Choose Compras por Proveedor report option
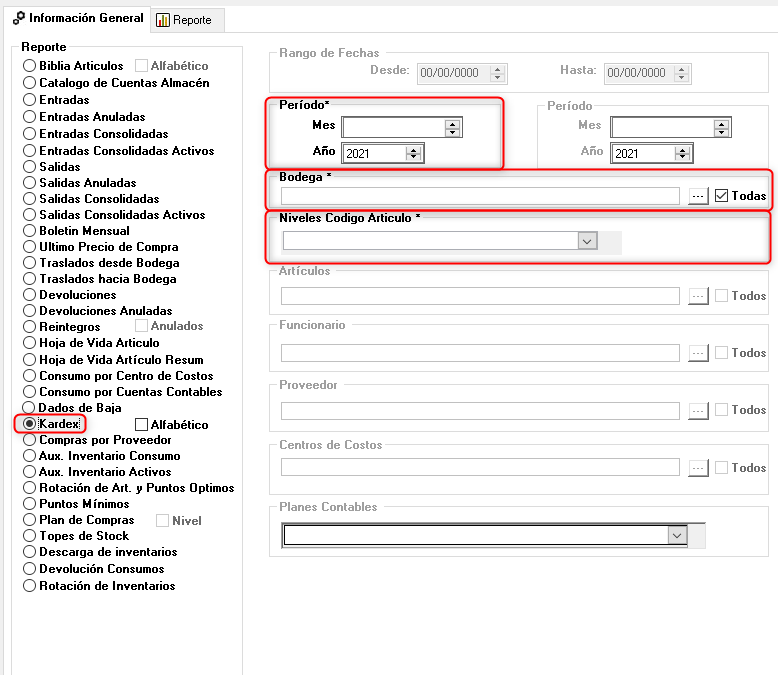Image resolution: width=778 pixels, height=675 pixels. pyautogui.click(x=30, y=440)
